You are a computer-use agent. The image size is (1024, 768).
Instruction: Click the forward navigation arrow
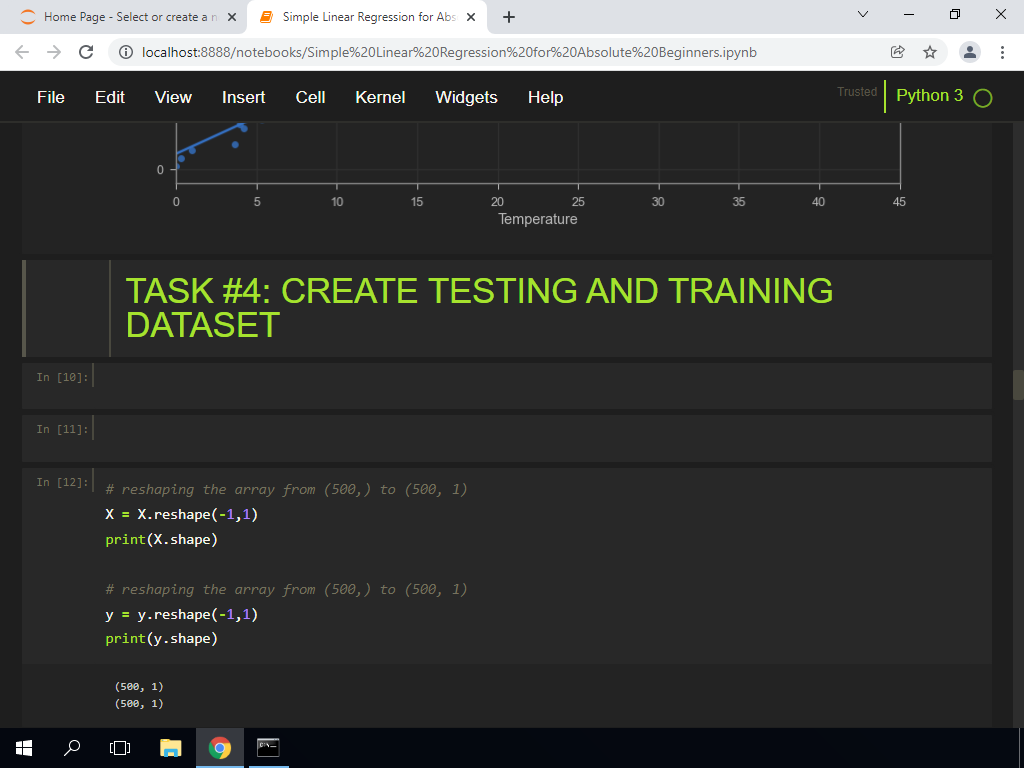(x=54, y=52)
